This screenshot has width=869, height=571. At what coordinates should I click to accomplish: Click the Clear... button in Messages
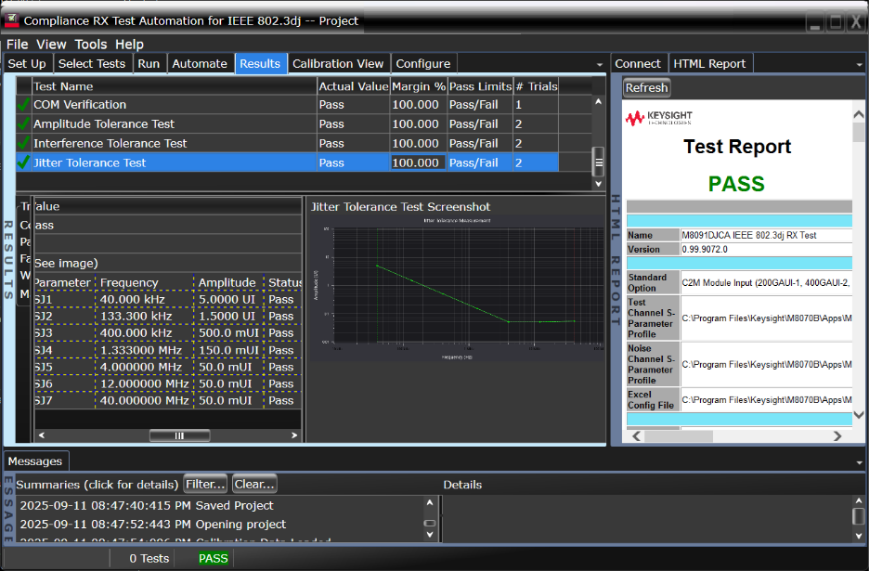(x=254, y=484)
